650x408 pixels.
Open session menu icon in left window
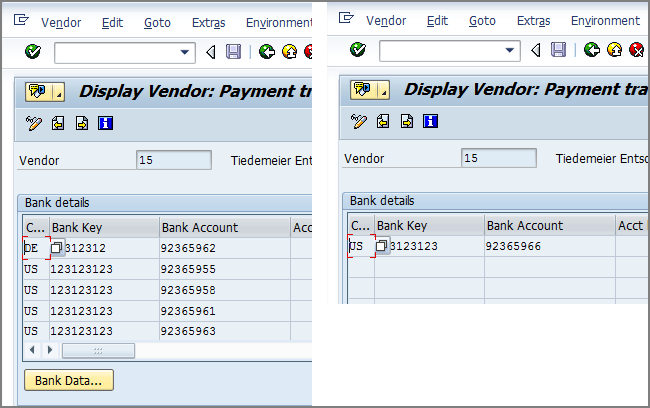coord(21,19)
